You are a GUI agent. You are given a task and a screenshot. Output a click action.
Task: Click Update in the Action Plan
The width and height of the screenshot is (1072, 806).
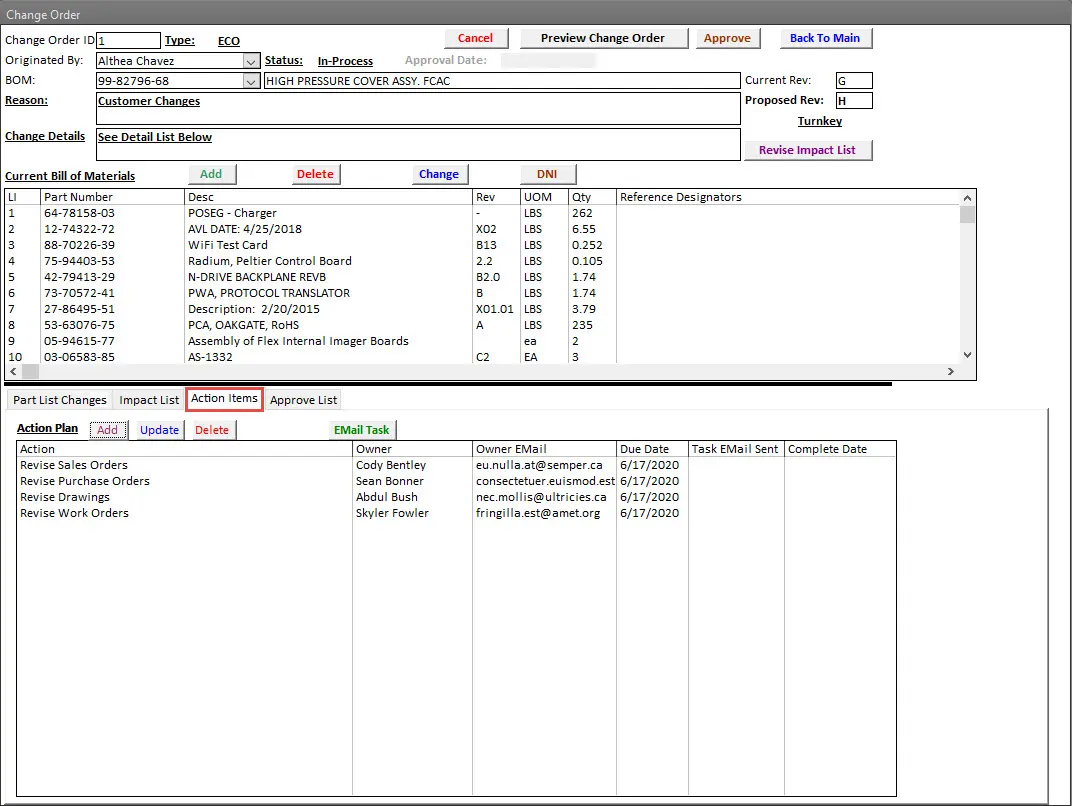[x=159, y=430]
